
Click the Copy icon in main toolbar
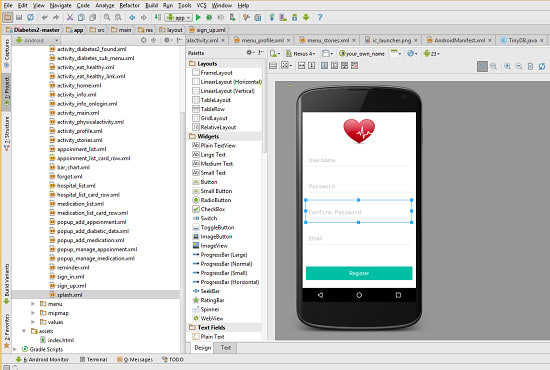(x=81, y=17)
